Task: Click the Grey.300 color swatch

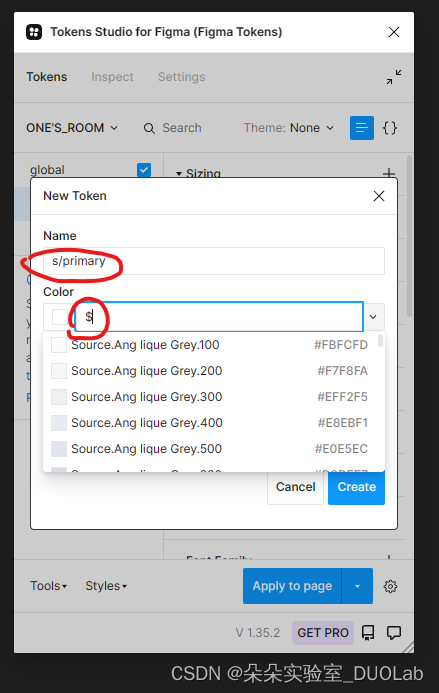Action: pyautogui.click(x=59, y=397)
